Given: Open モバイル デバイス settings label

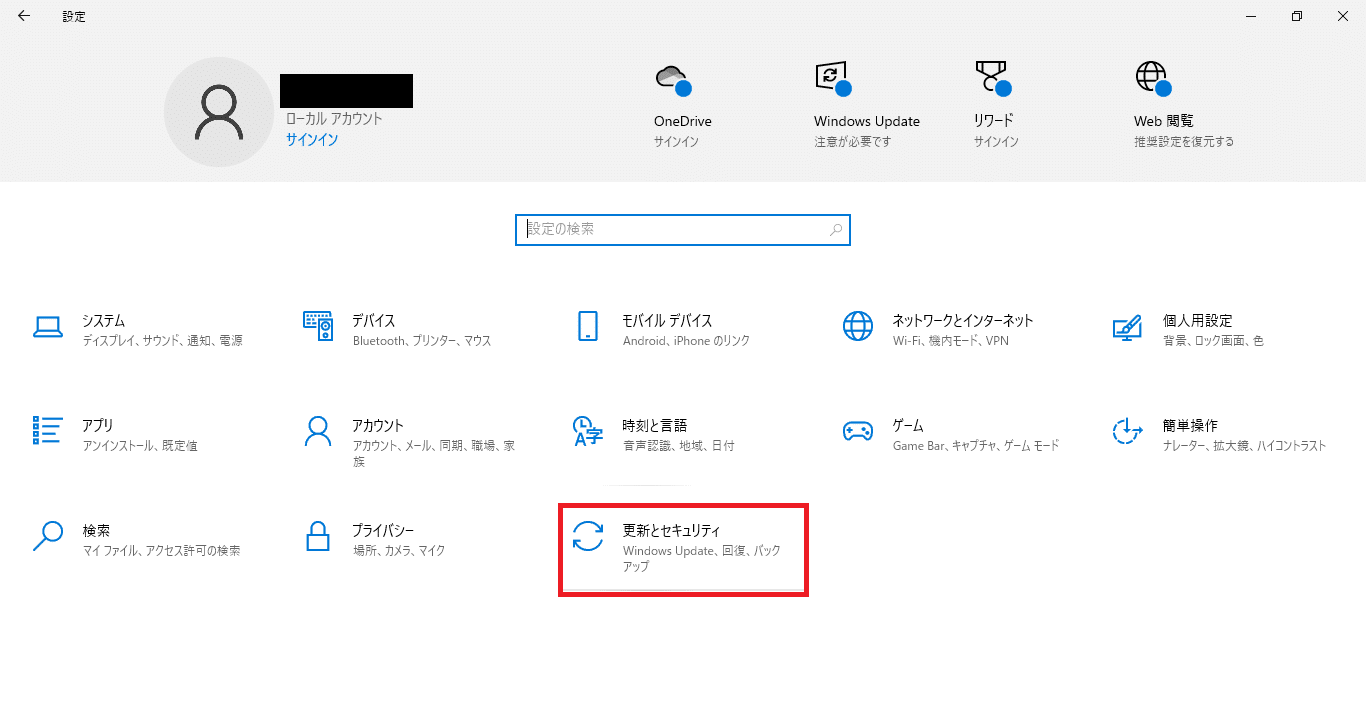Looking at the screenshot, I should (667, 321).
